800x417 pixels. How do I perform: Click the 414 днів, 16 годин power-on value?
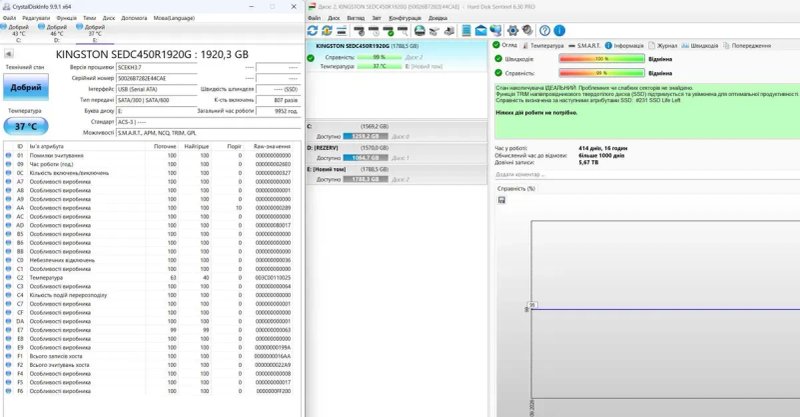(x=603, y=148)
